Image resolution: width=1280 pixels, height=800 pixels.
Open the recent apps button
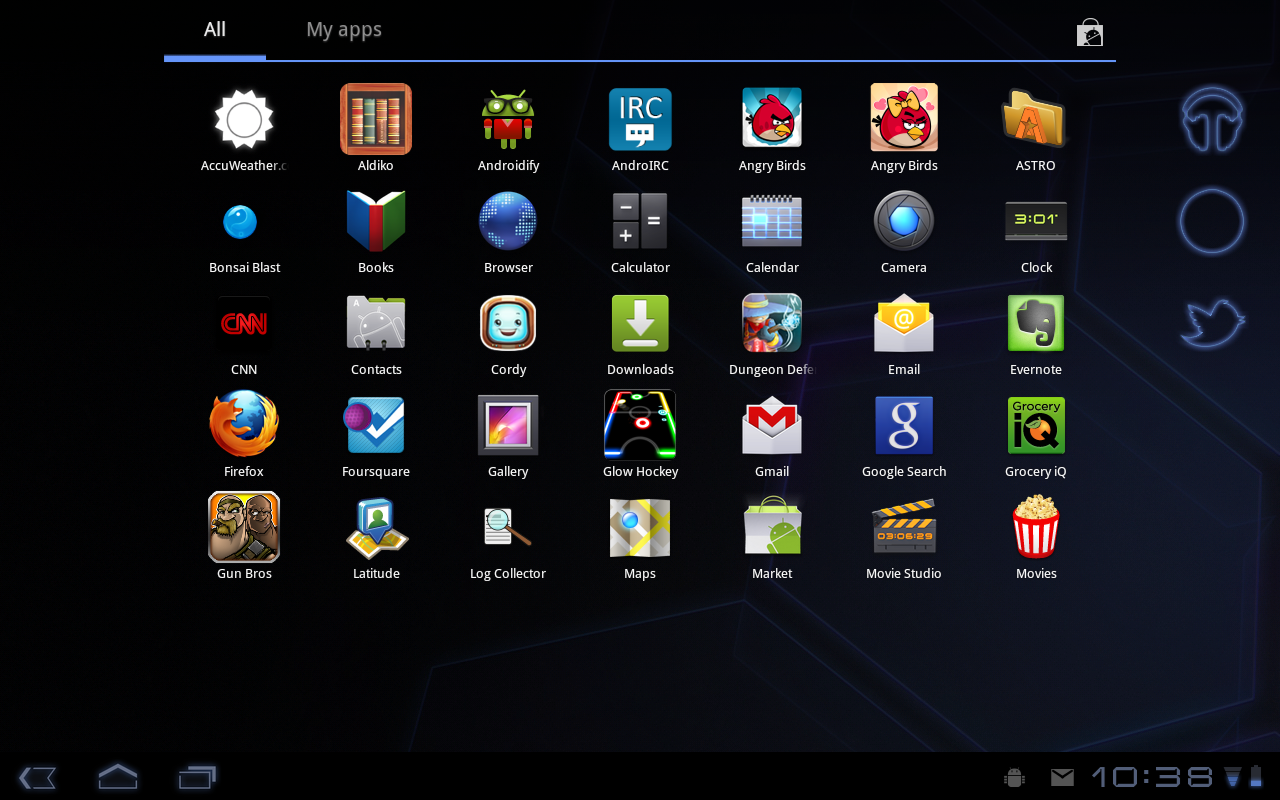197,777
